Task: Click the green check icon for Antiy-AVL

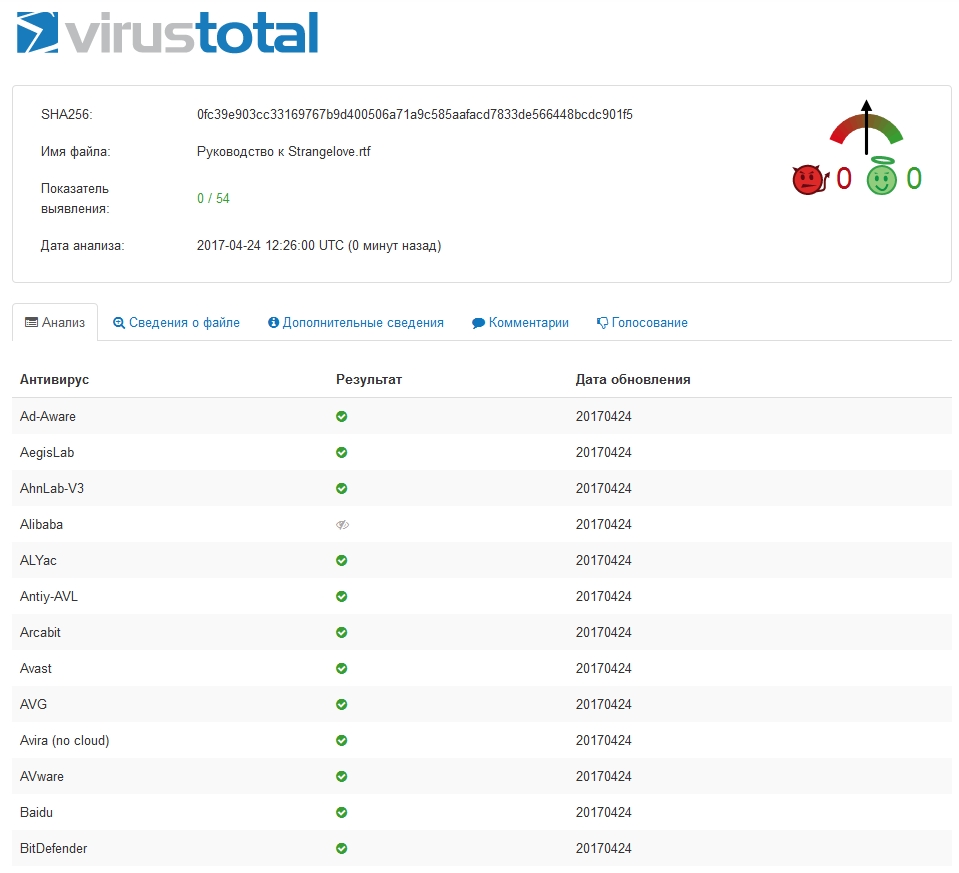Action: click(x=341, y=596)
